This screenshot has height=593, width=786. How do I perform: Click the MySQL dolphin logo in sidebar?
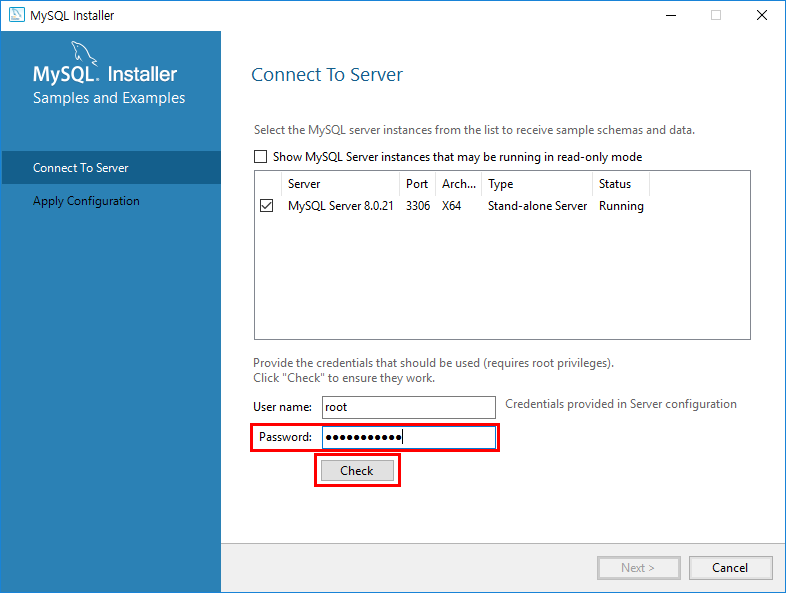pos(84,54)
